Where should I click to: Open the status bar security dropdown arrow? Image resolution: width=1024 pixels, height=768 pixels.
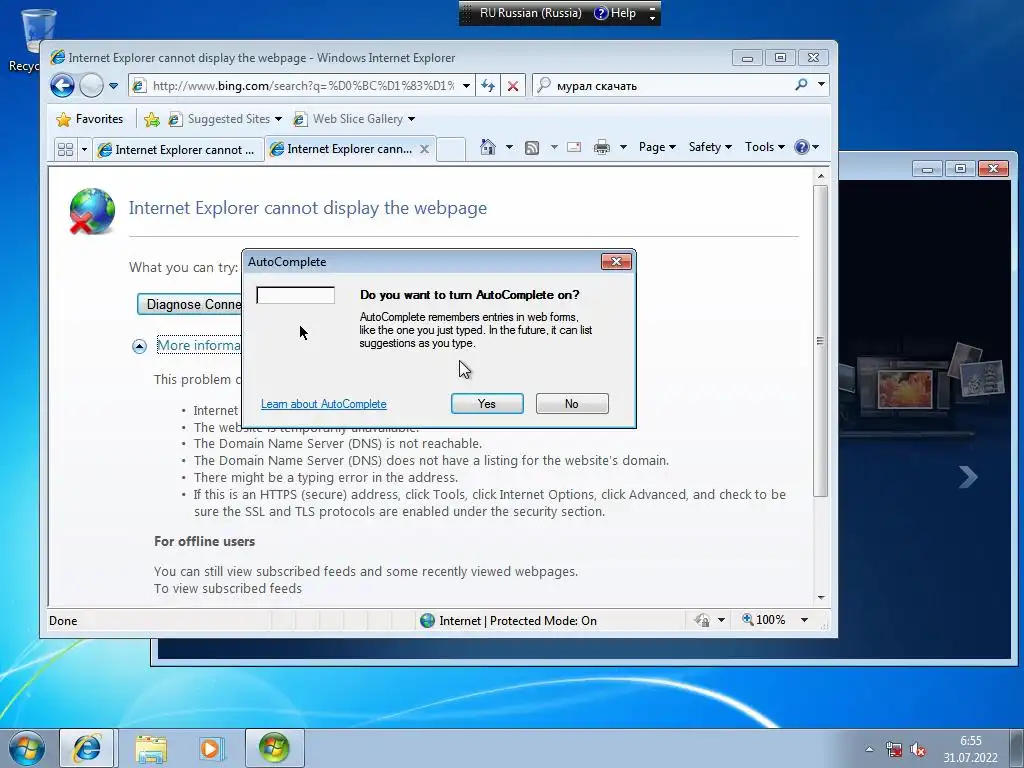pyautogui.click(x=722, y=620)
